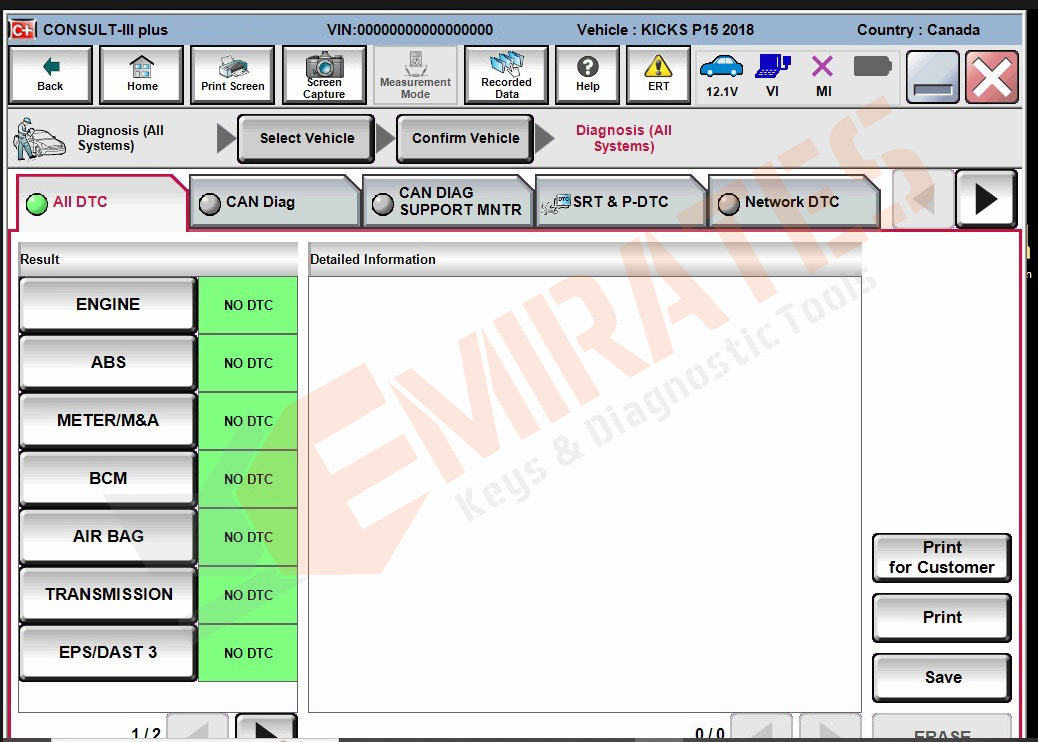Click the ERT warning triangle icon
Viewport: 1038px width, 742px height.
pos(658,75)
